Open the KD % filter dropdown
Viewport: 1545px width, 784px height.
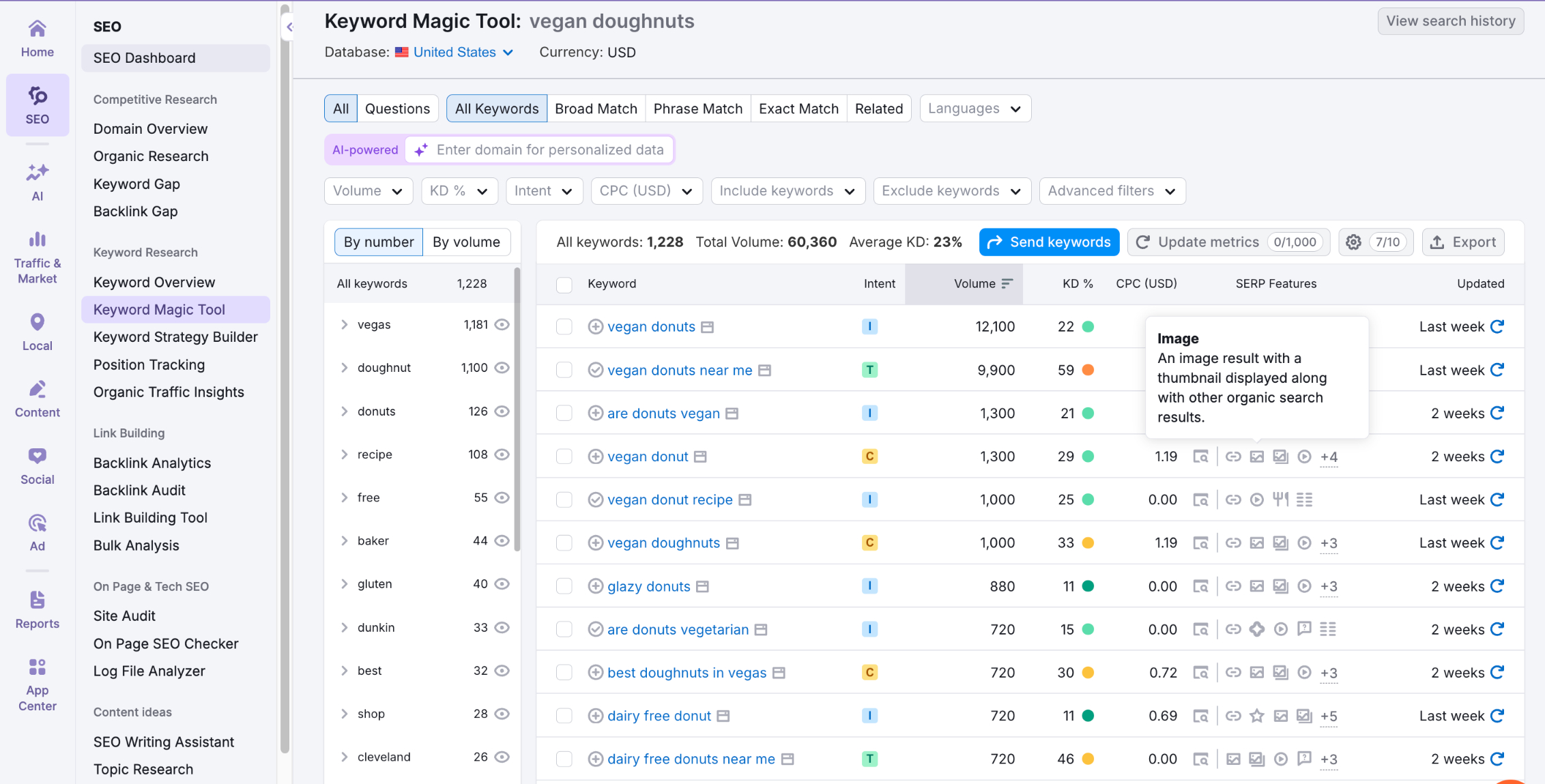point(459,191)
